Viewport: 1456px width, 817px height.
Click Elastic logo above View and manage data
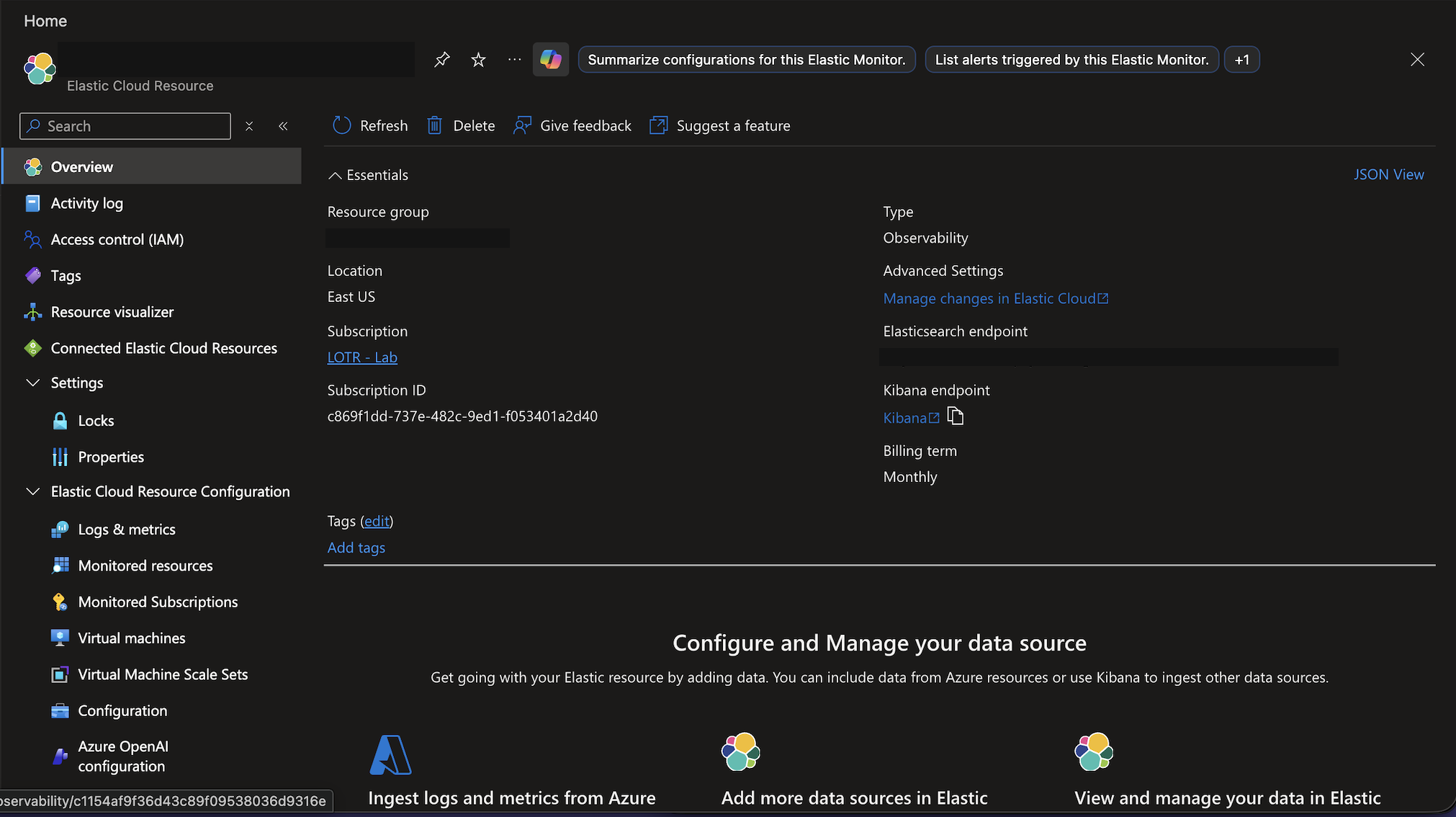[x=1094, y=751]
